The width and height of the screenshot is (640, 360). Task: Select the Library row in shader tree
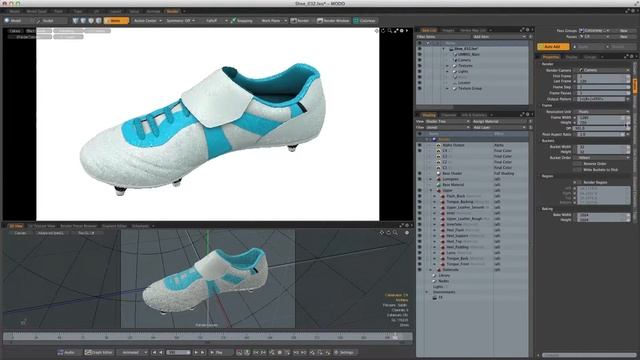(473, 276)
